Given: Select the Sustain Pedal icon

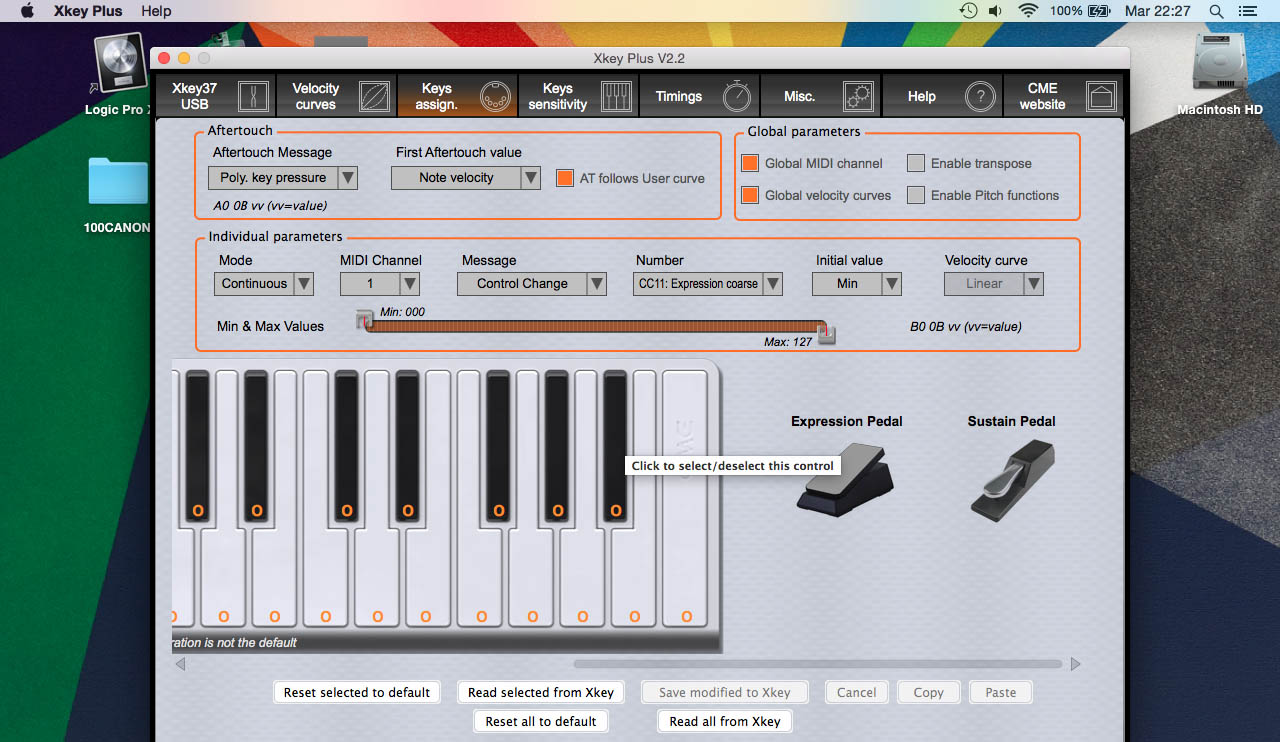Looking at the screenshot, I should point(1011,480).
